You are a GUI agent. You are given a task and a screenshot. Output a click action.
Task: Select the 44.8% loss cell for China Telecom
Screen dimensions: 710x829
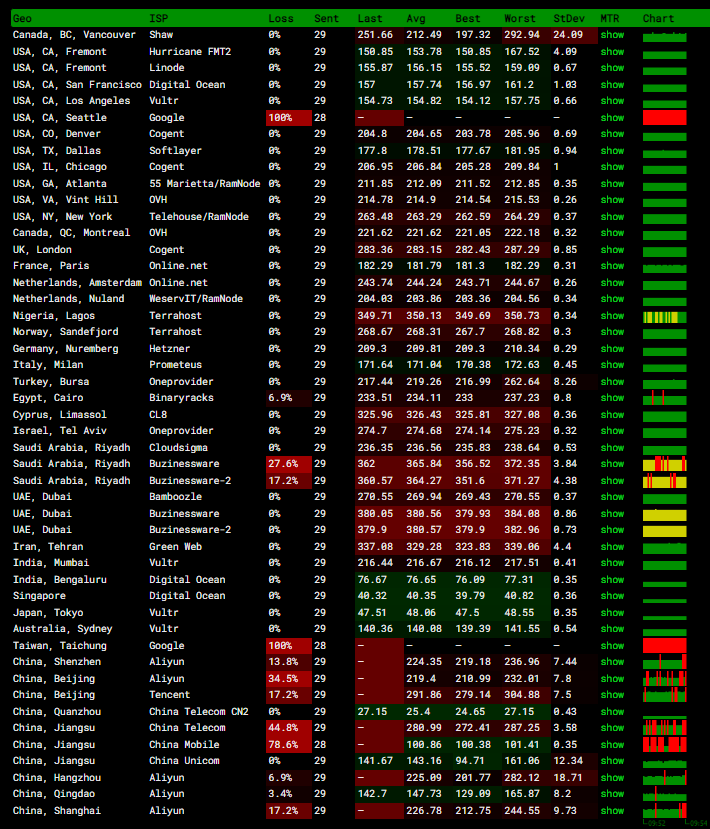point(289,727)
